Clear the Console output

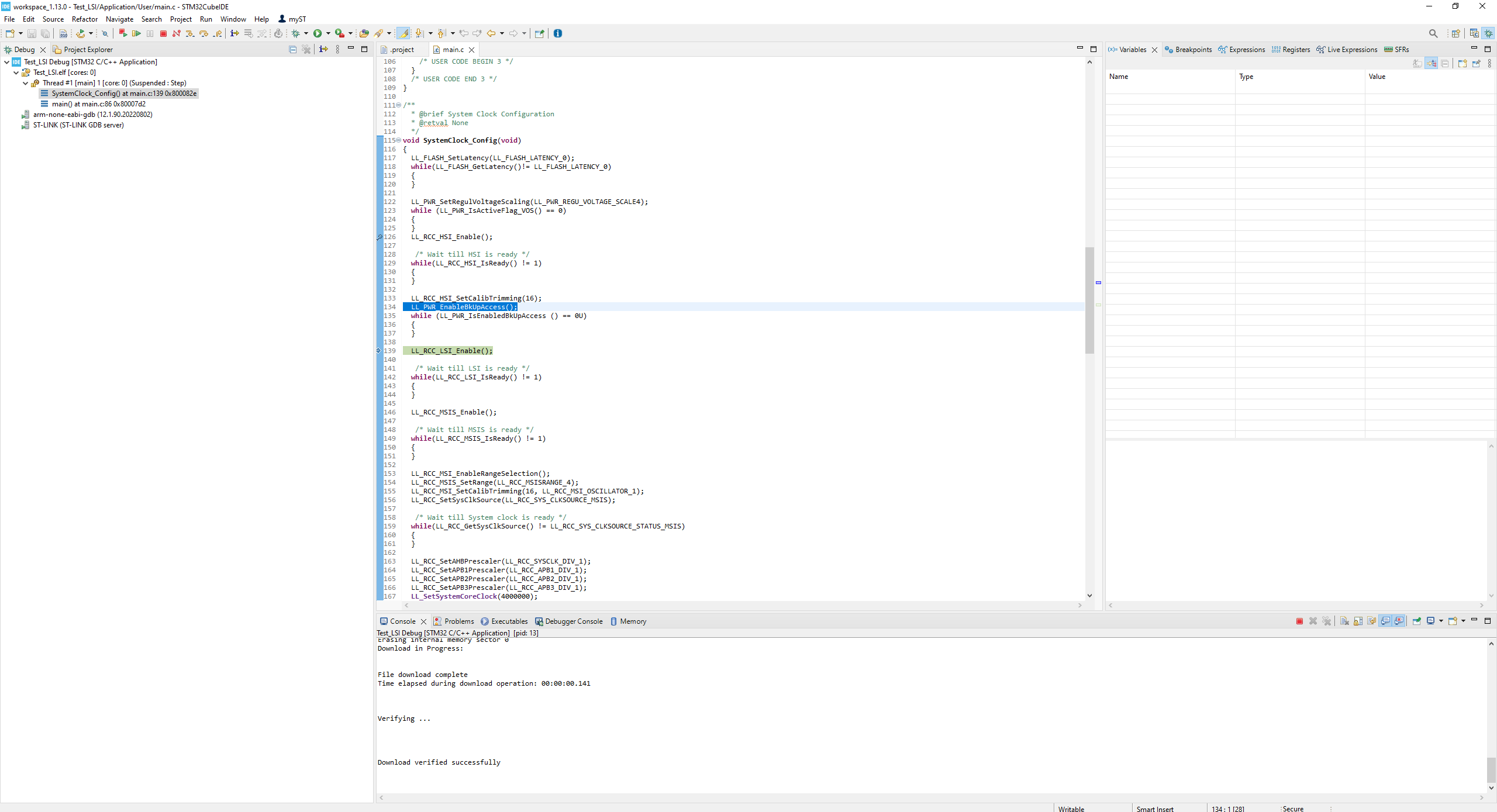[x=1345, y=621]
